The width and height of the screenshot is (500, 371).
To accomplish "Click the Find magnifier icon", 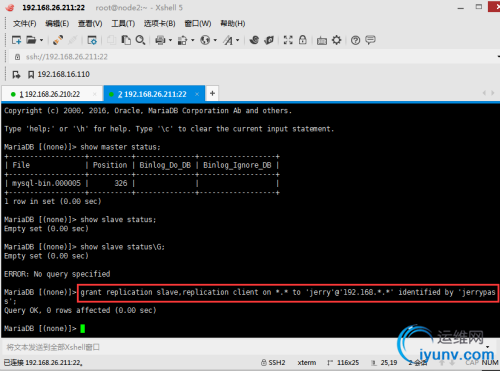I will (x=140, y=40).
